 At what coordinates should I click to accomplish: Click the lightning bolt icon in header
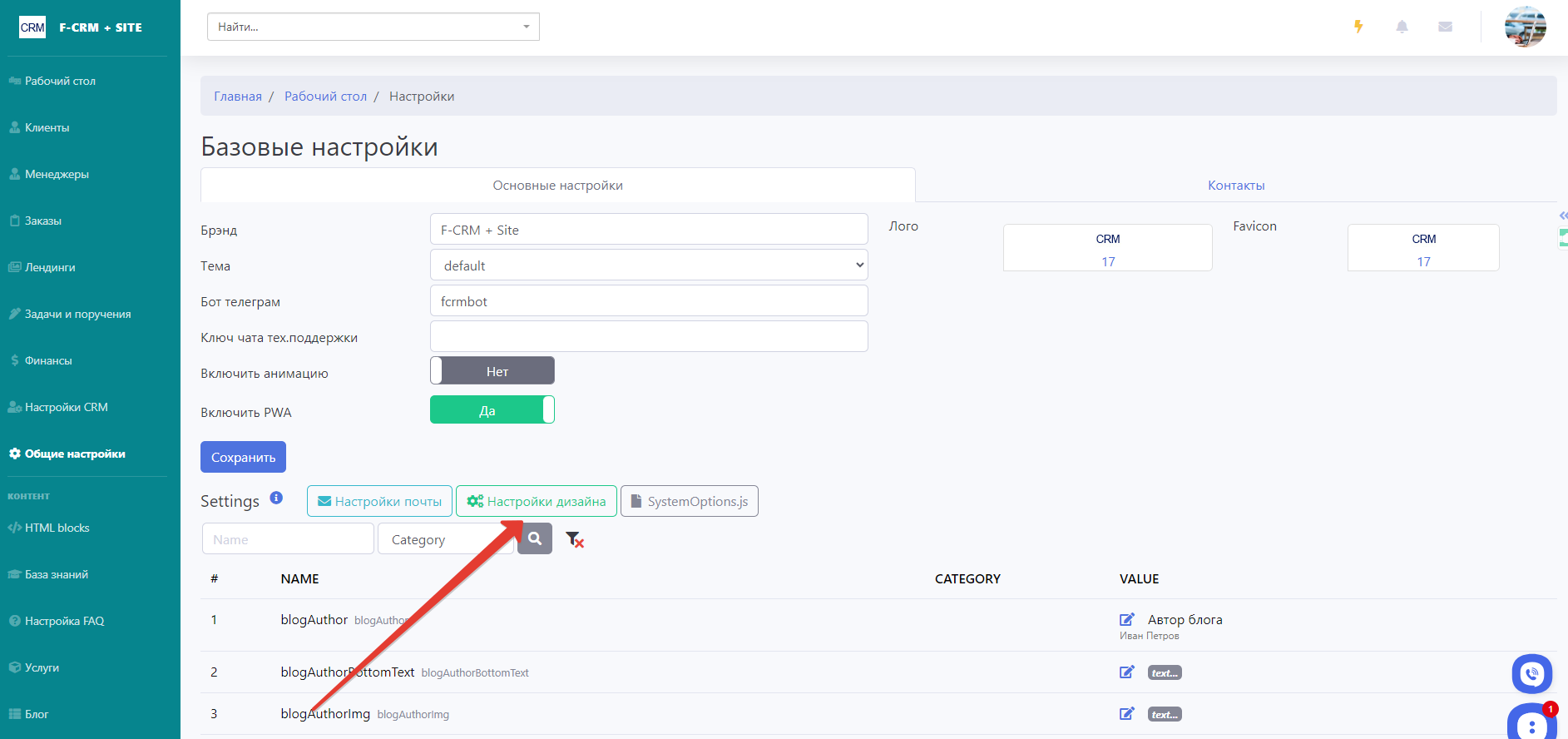[1358, 27]
